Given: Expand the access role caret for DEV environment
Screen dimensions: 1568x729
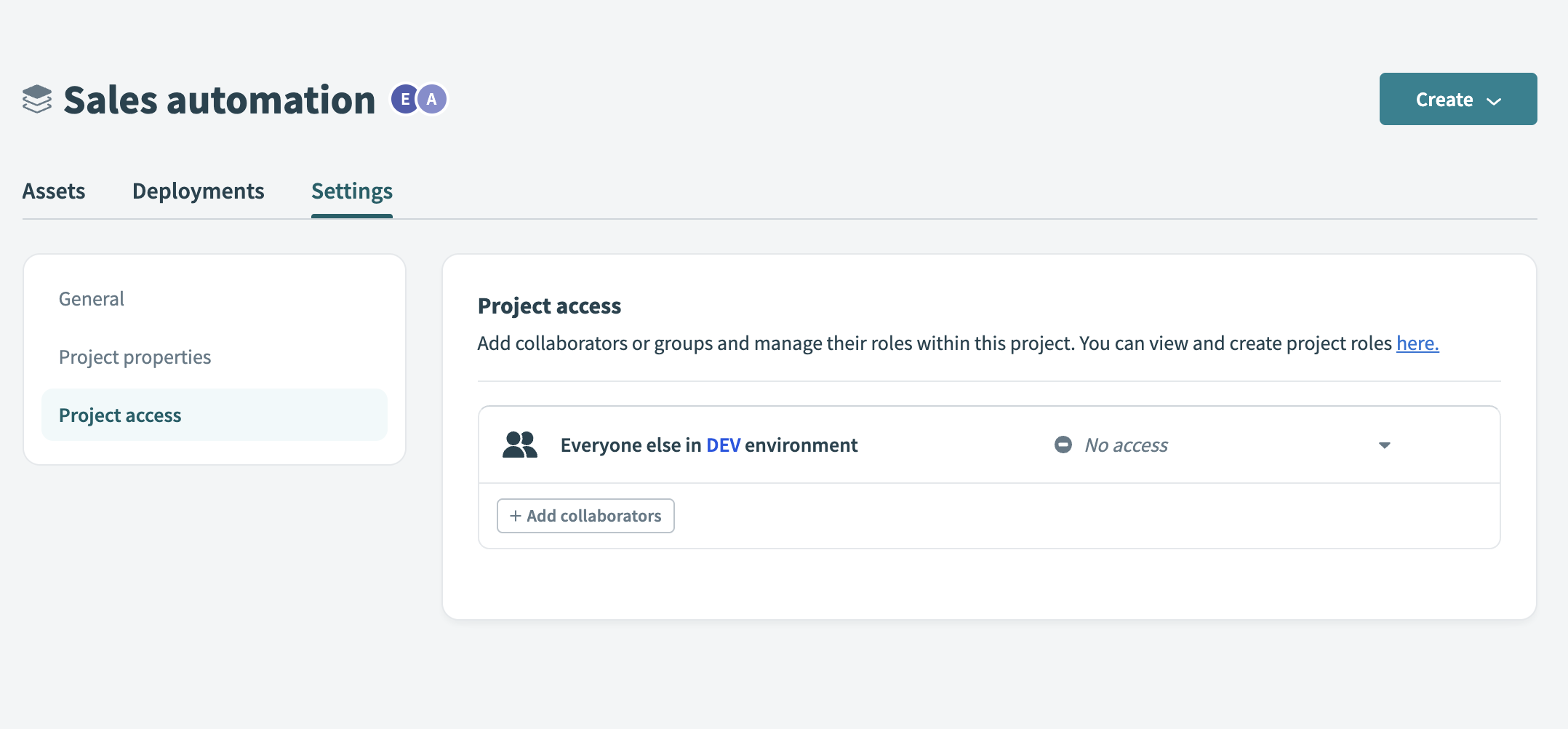Looking at the screenshot, I should 1384,445.
